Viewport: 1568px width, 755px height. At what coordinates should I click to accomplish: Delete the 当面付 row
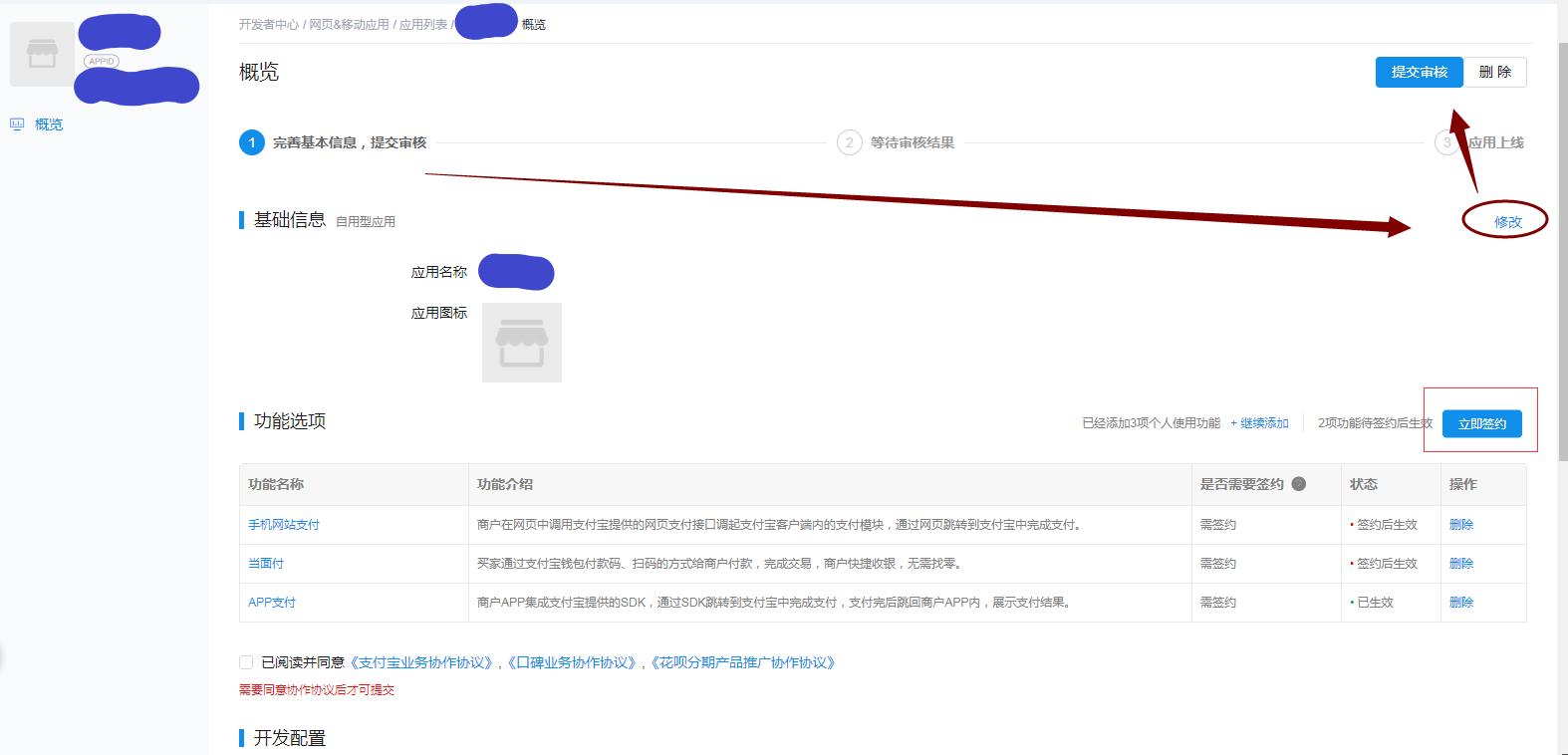(x=1461, y=564)
